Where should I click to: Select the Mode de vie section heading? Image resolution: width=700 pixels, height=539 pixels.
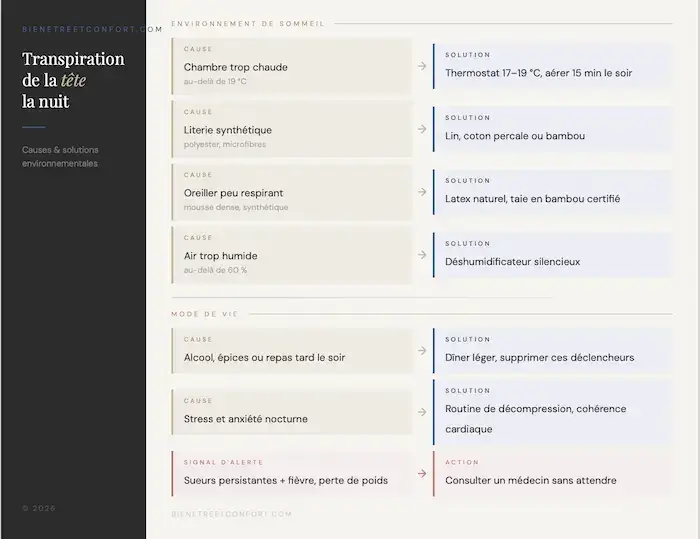[205, 314]
